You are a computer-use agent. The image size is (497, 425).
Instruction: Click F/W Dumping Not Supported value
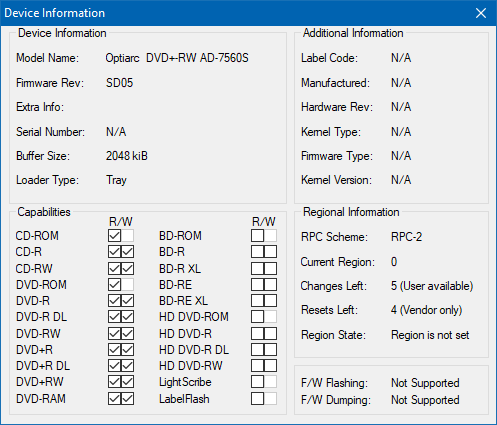pyautogui.click(x=425, y=400)
